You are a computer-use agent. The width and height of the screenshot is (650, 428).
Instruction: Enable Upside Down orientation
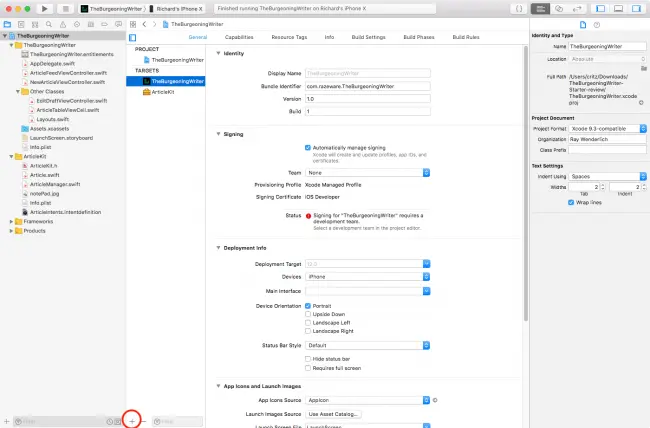coord(308,314)
